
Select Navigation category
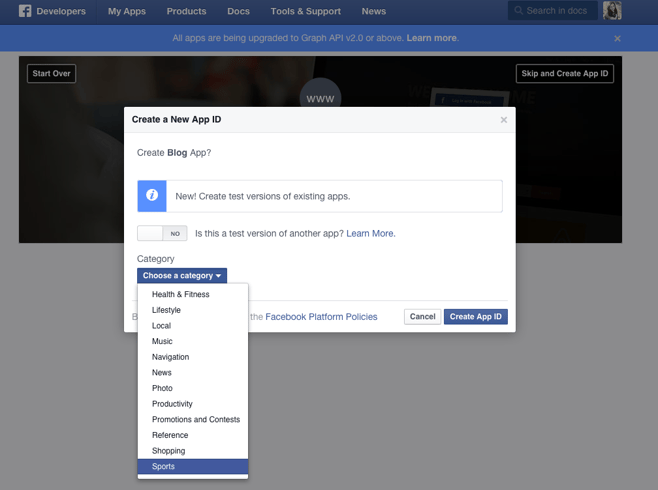193,357
